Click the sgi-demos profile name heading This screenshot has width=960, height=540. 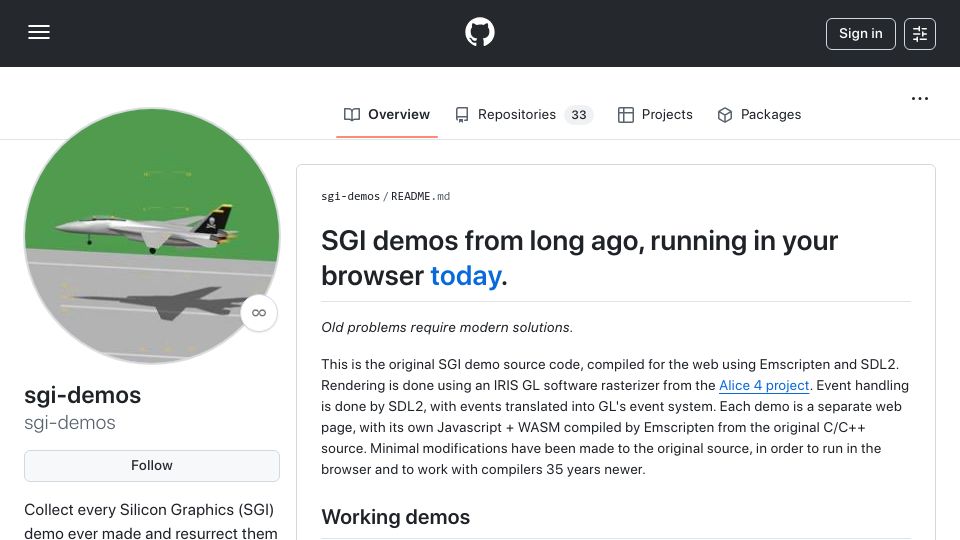click(83, 396)
